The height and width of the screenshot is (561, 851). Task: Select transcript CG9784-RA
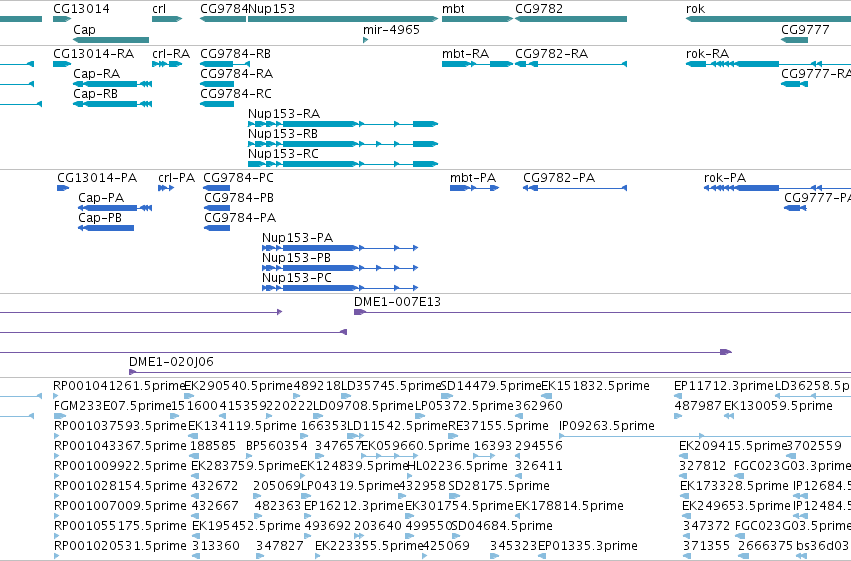[237, 74]
